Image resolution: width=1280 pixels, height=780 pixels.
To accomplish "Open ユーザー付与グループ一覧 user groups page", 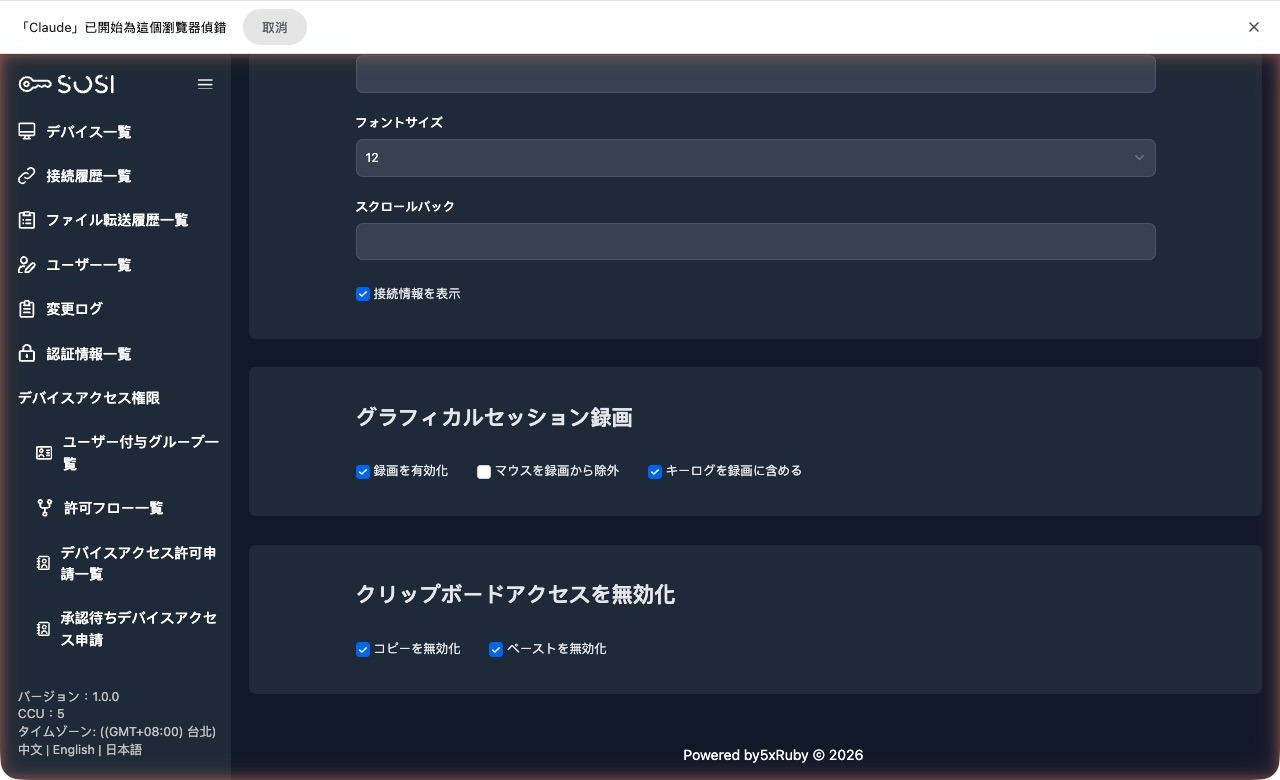I will (44, 452).
